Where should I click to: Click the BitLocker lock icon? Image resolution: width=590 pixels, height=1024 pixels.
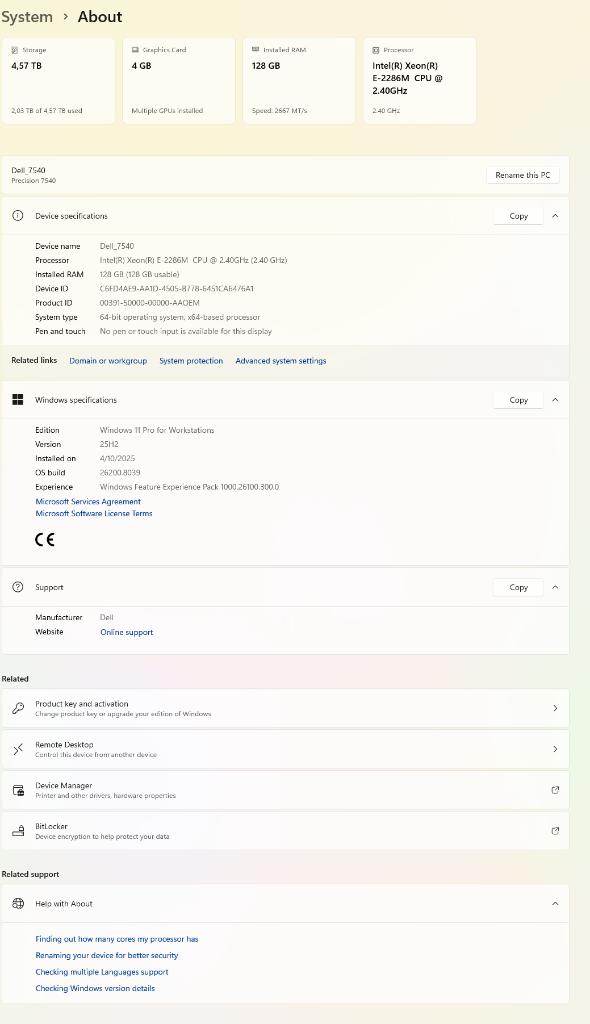click(x=18, y=831)
